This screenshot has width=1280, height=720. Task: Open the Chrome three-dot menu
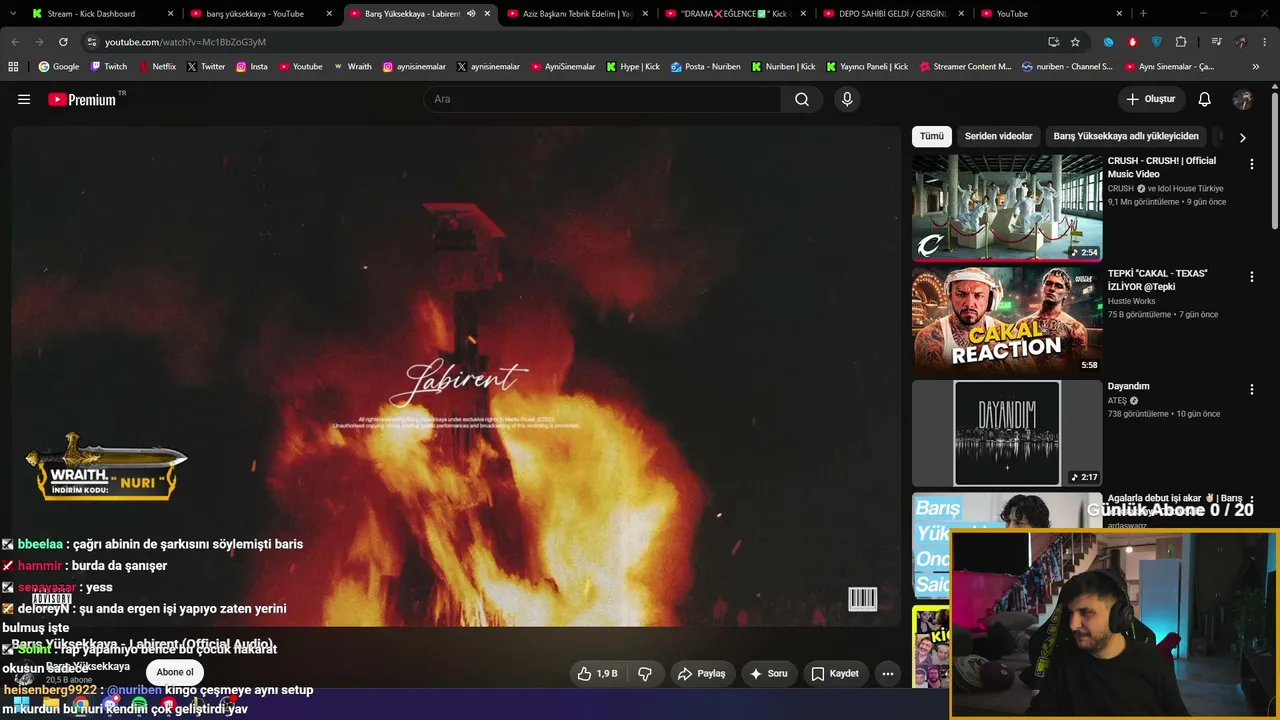coord(1266,42)
